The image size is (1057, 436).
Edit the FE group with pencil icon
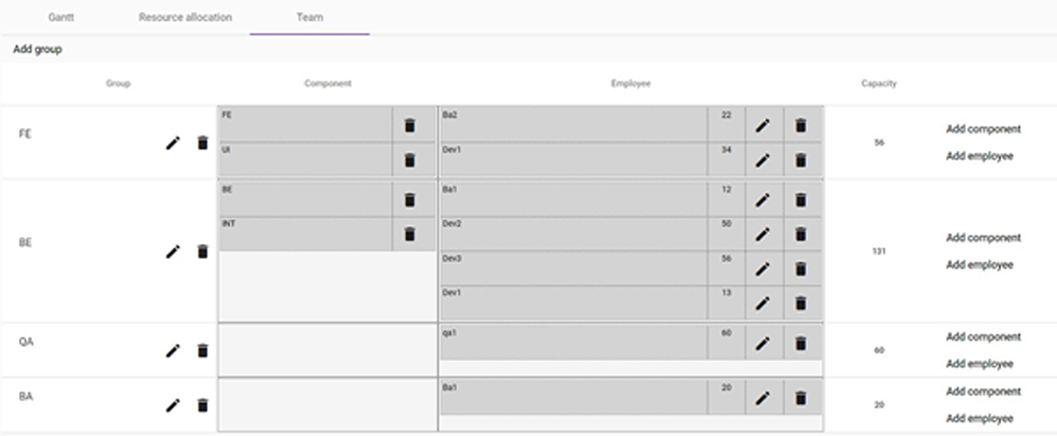click(x=173, y=143)
